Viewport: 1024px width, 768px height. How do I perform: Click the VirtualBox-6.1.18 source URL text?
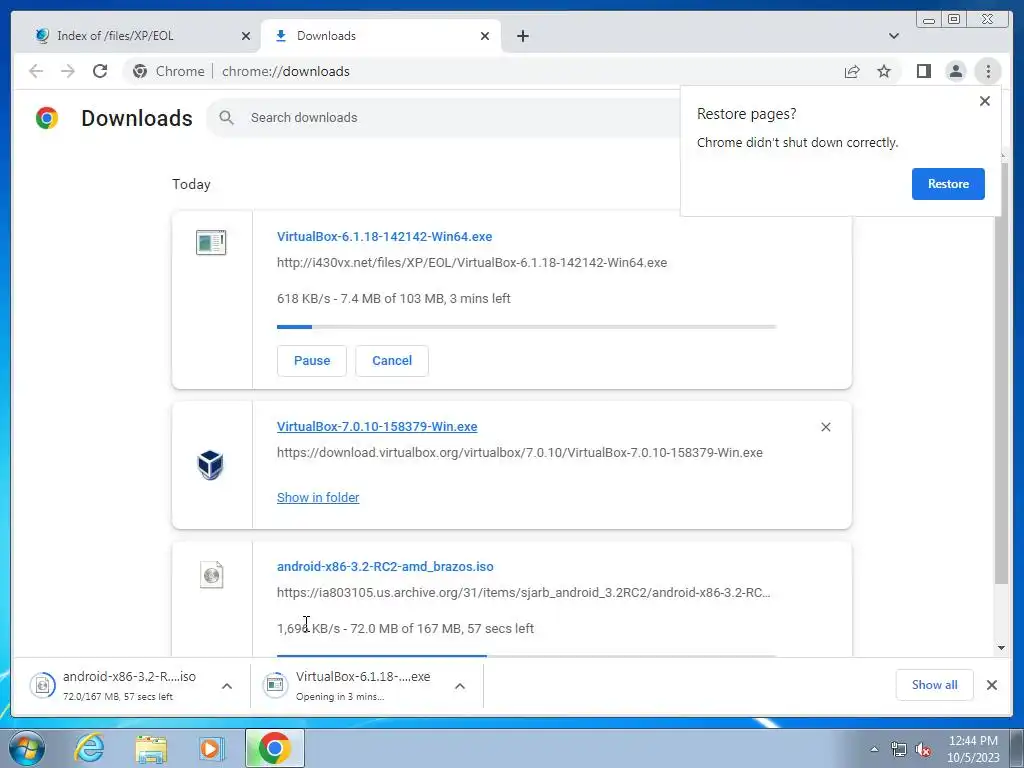pos(472,263)
